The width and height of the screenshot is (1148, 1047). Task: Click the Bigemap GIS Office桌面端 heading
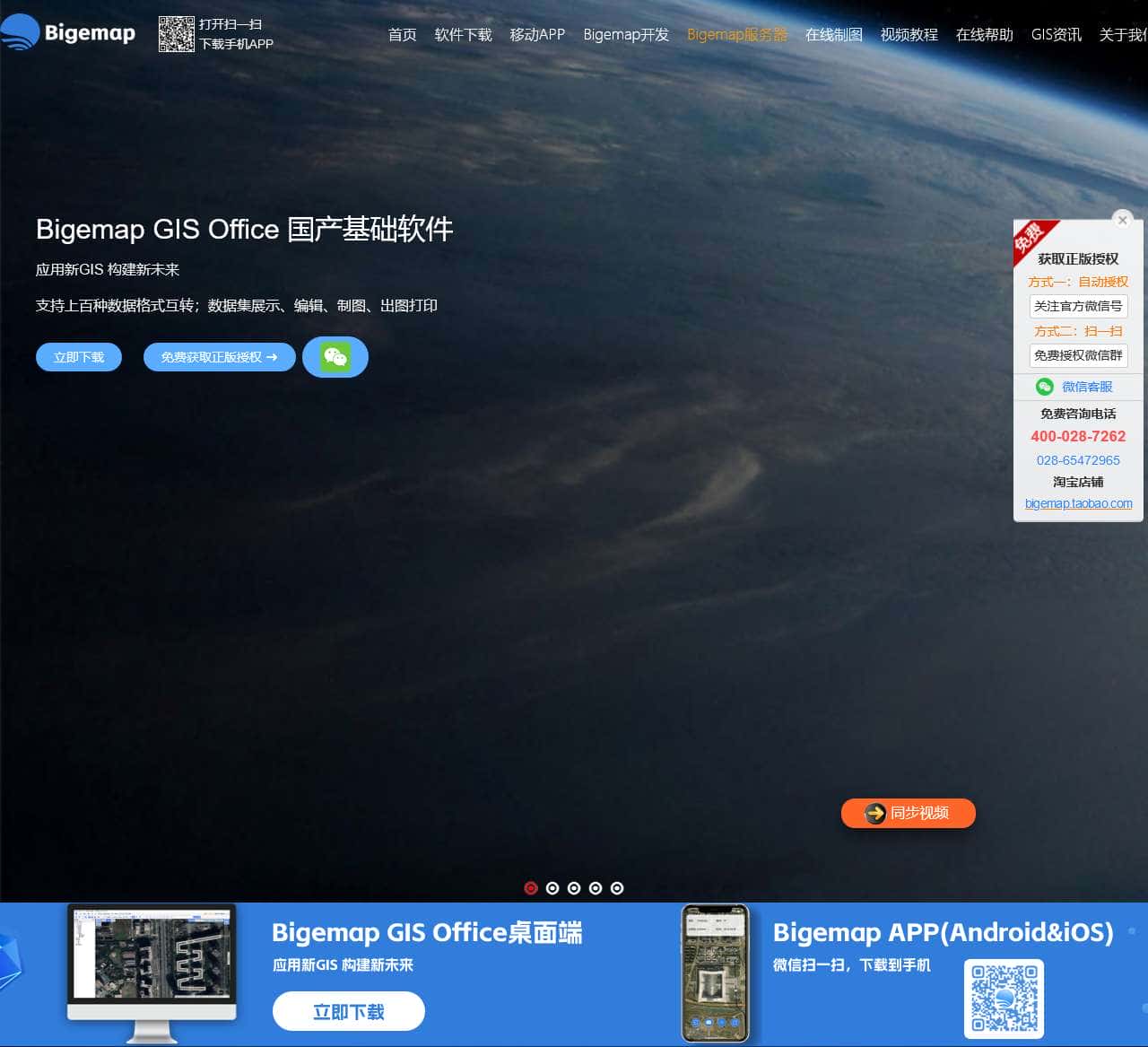(427, 933)
